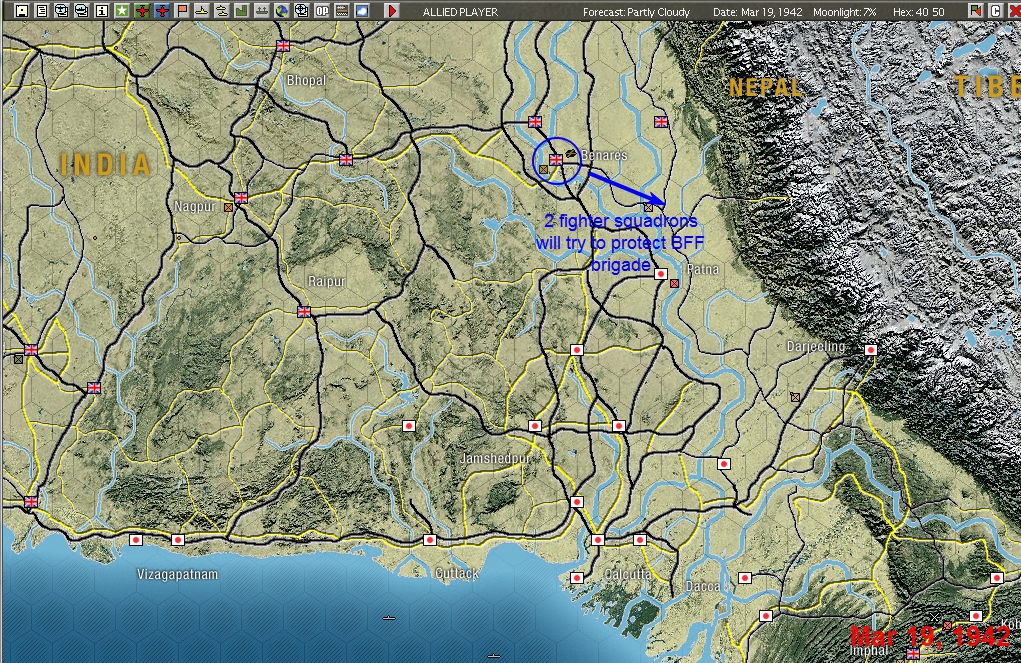1021x663 pixels.
Task: Select the Japanese base flag at Patna
Action: (661, 274)
